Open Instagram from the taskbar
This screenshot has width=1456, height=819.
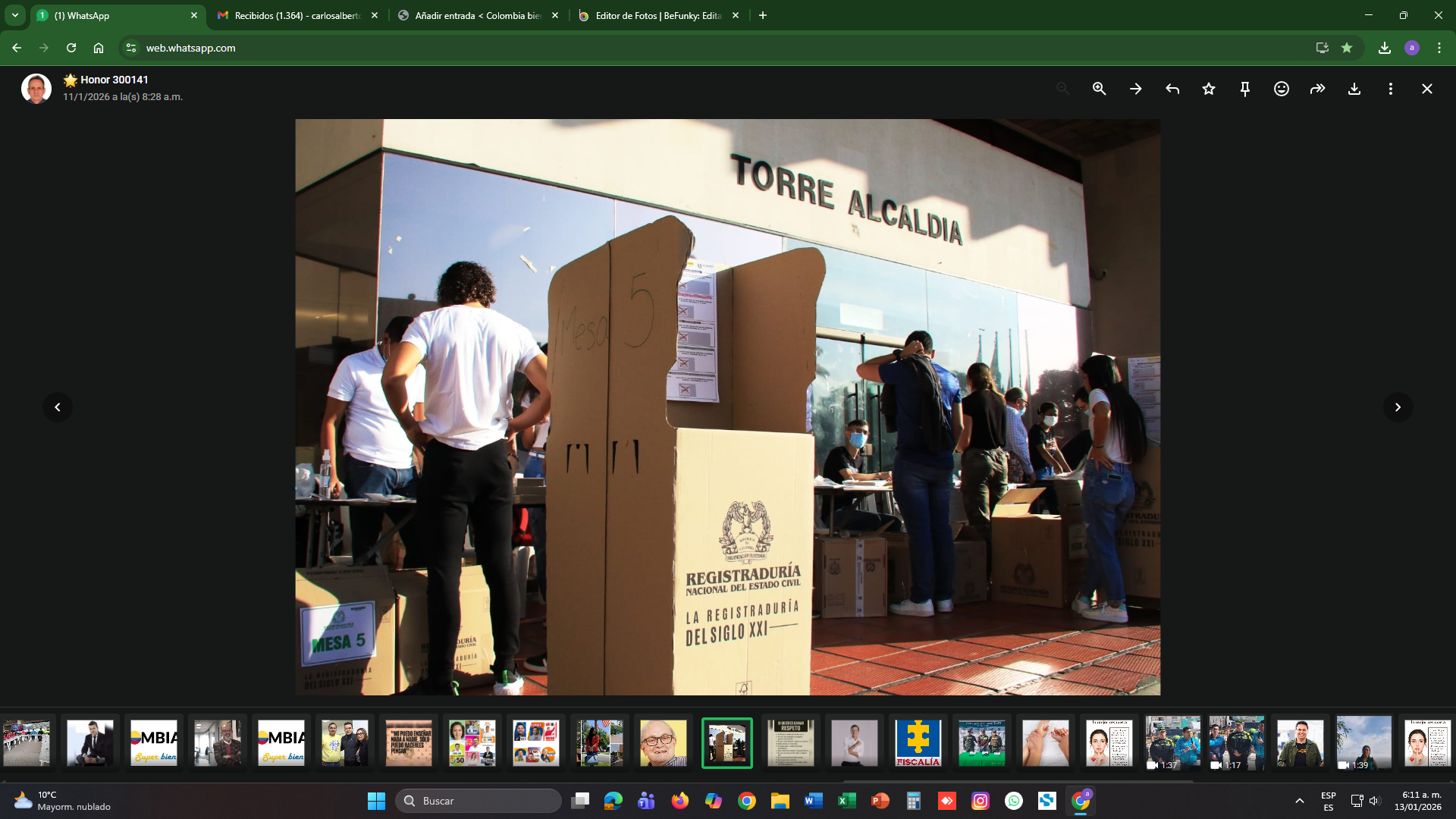(x=980, y=801)
